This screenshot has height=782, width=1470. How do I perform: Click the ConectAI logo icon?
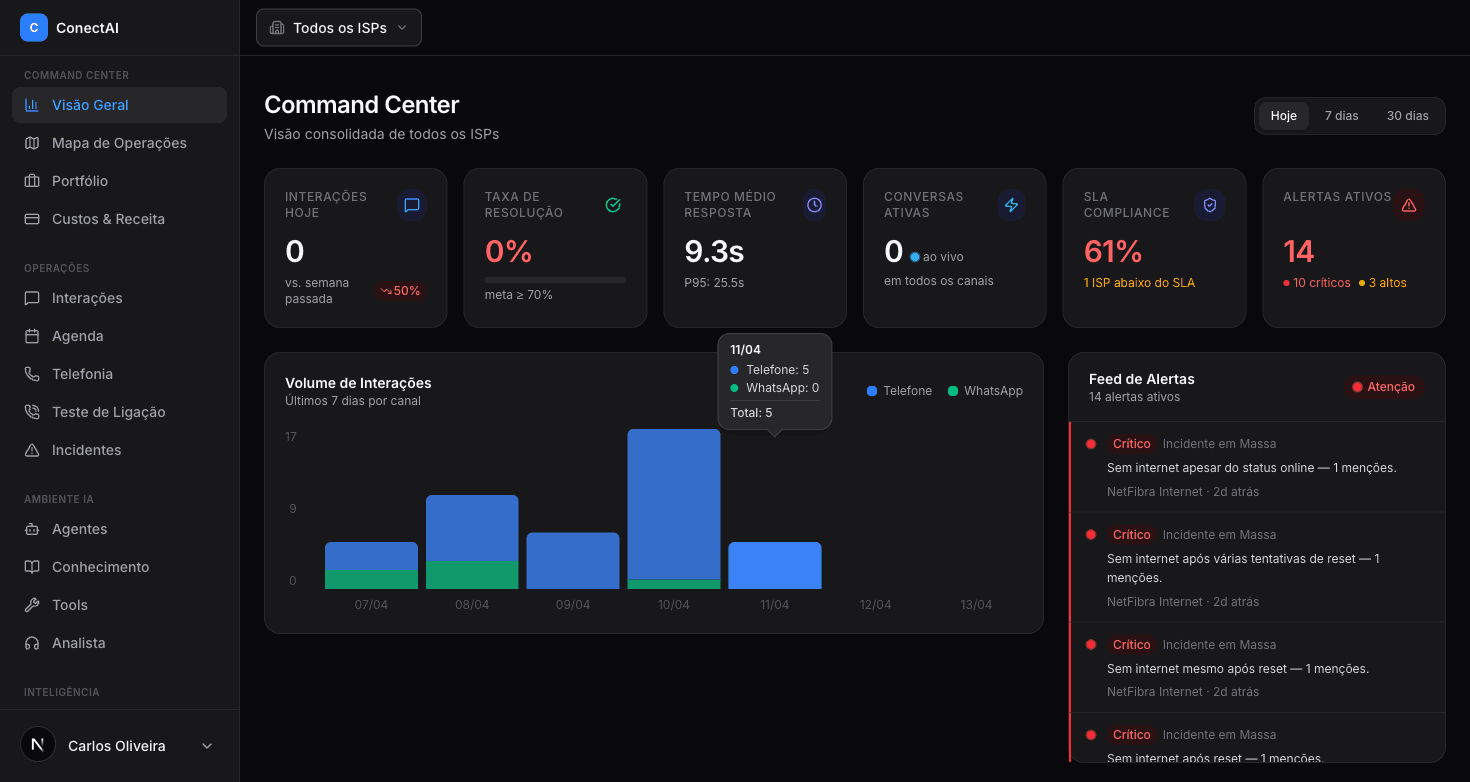(34, 28)
